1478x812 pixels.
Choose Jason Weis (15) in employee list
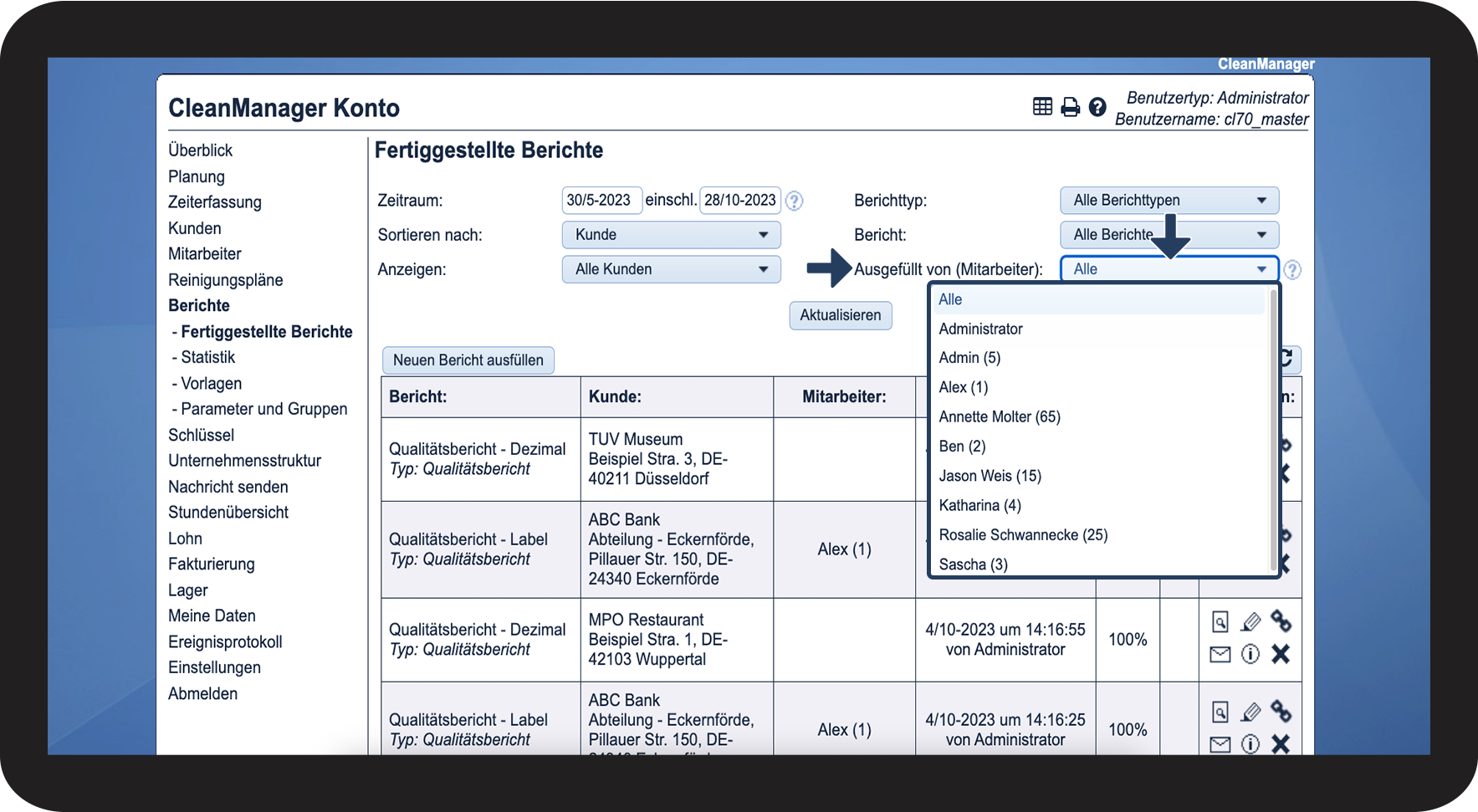point(990,476)
